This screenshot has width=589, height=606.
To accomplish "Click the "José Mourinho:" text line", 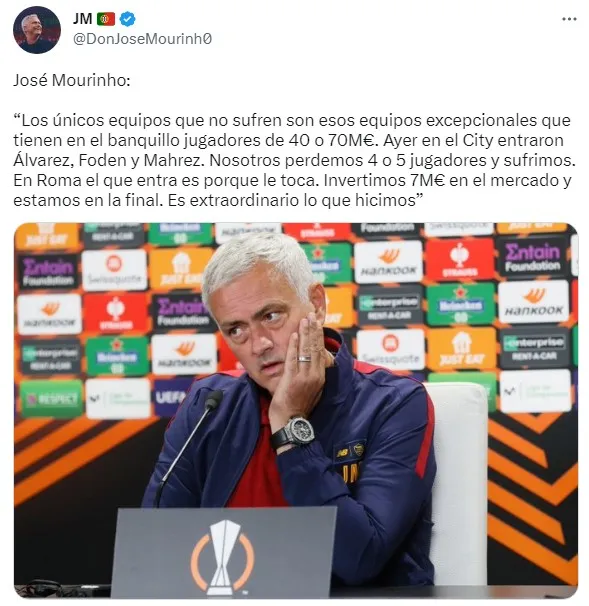I will click(x=72, y=80).
